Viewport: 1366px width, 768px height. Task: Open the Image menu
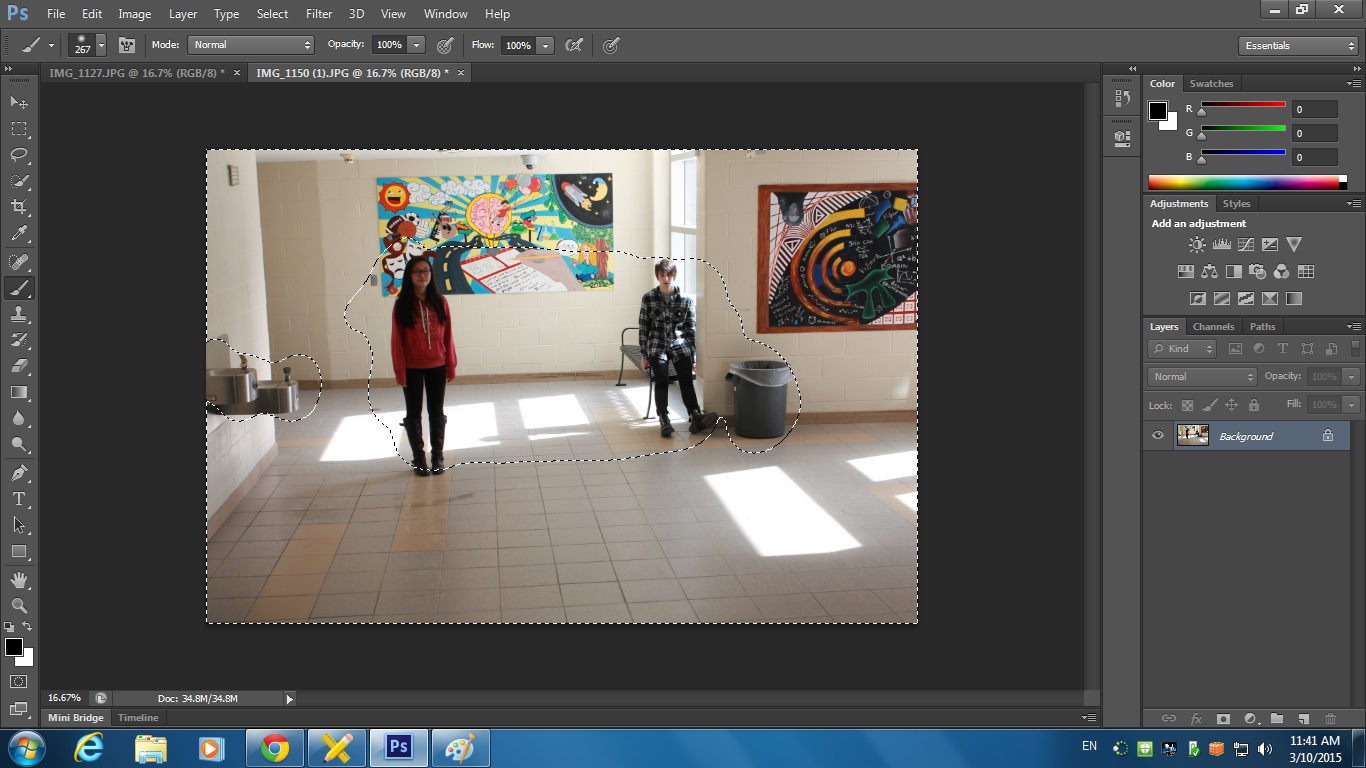(135, 14)
